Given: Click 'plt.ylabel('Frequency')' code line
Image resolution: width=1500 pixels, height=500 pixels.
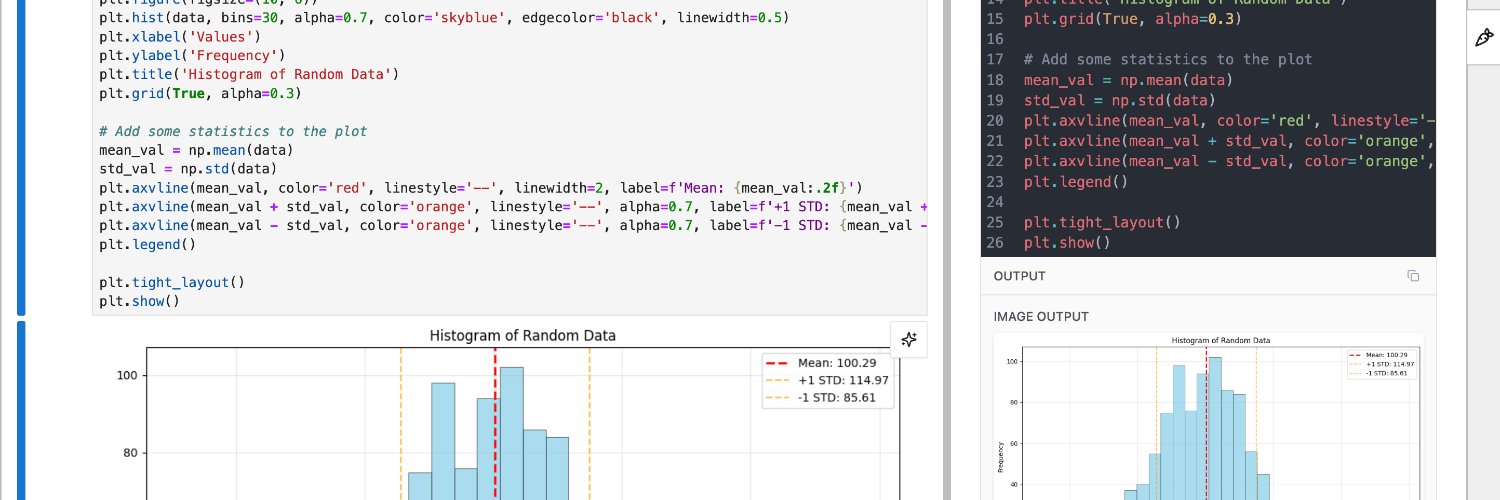Looking at the screenshot, I should 192,56.
